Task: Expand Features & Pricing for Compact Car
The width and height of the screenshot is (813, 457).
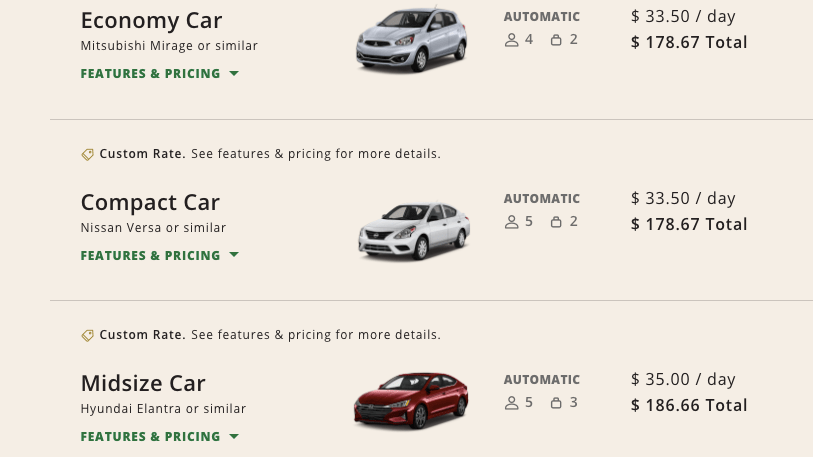Action: [x=159, y=256]
